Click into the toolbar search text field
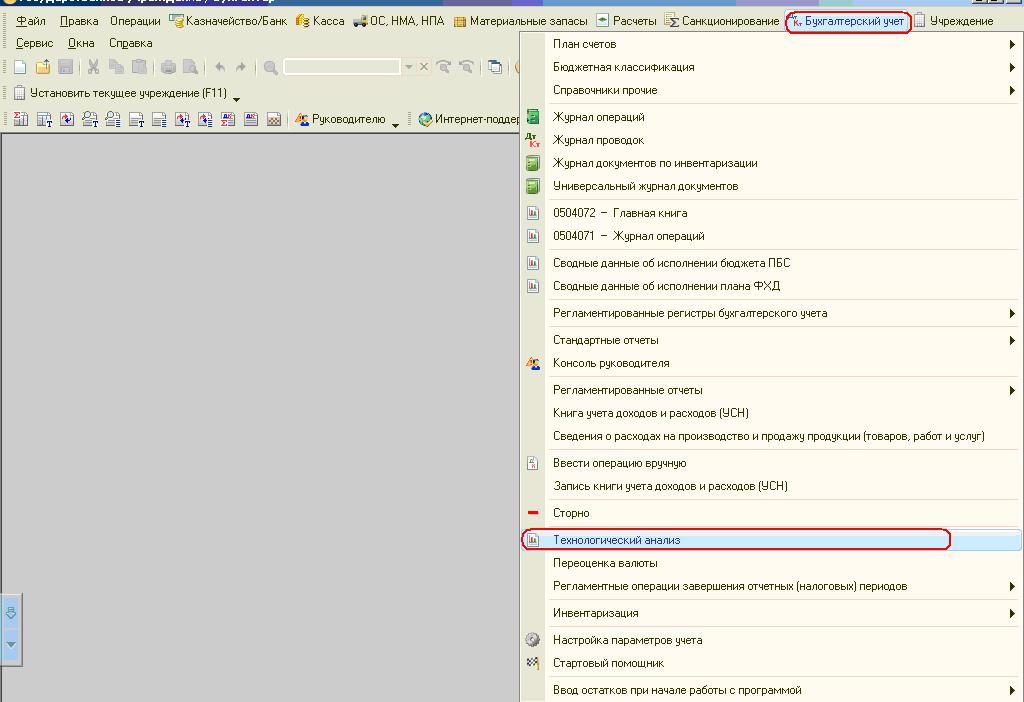1024x702 pixels. 342,67
